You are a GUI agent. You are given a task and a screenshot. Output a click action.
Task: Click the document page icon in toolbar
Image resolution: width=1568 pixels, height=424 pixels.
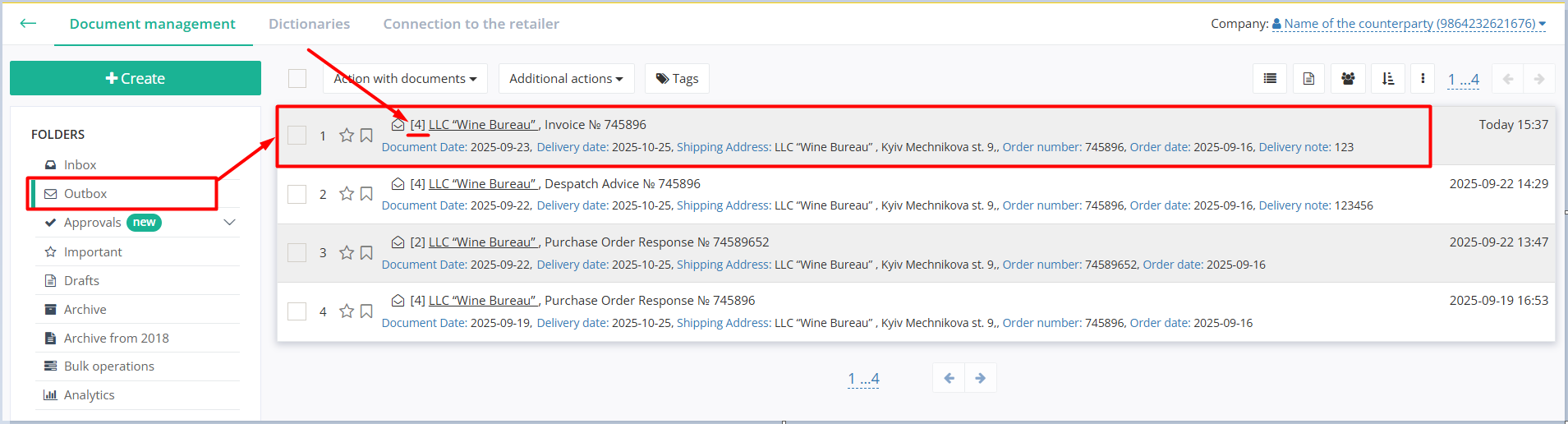click(1309, 79)
